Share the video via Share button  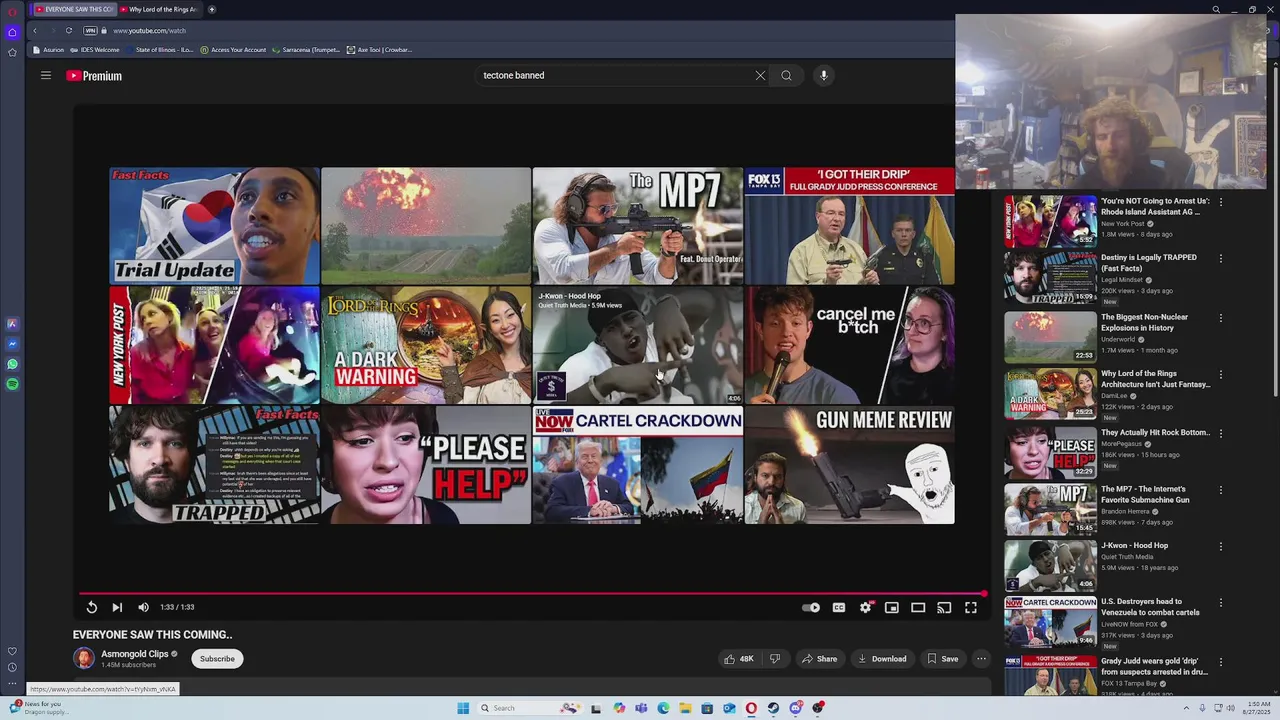click(819, 659)
